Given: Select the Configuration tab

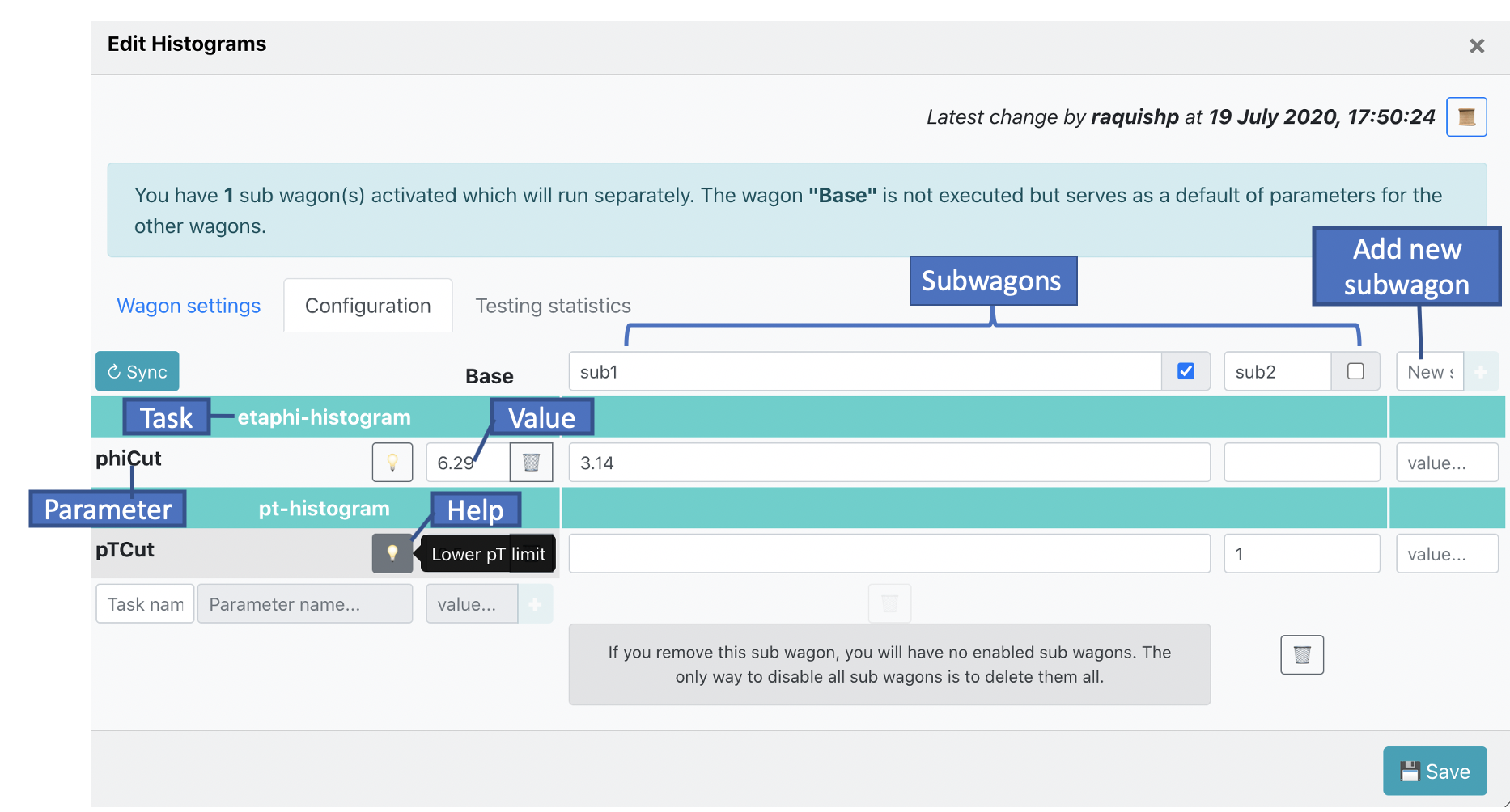Looking at the screenshot, I should [367, 306].
